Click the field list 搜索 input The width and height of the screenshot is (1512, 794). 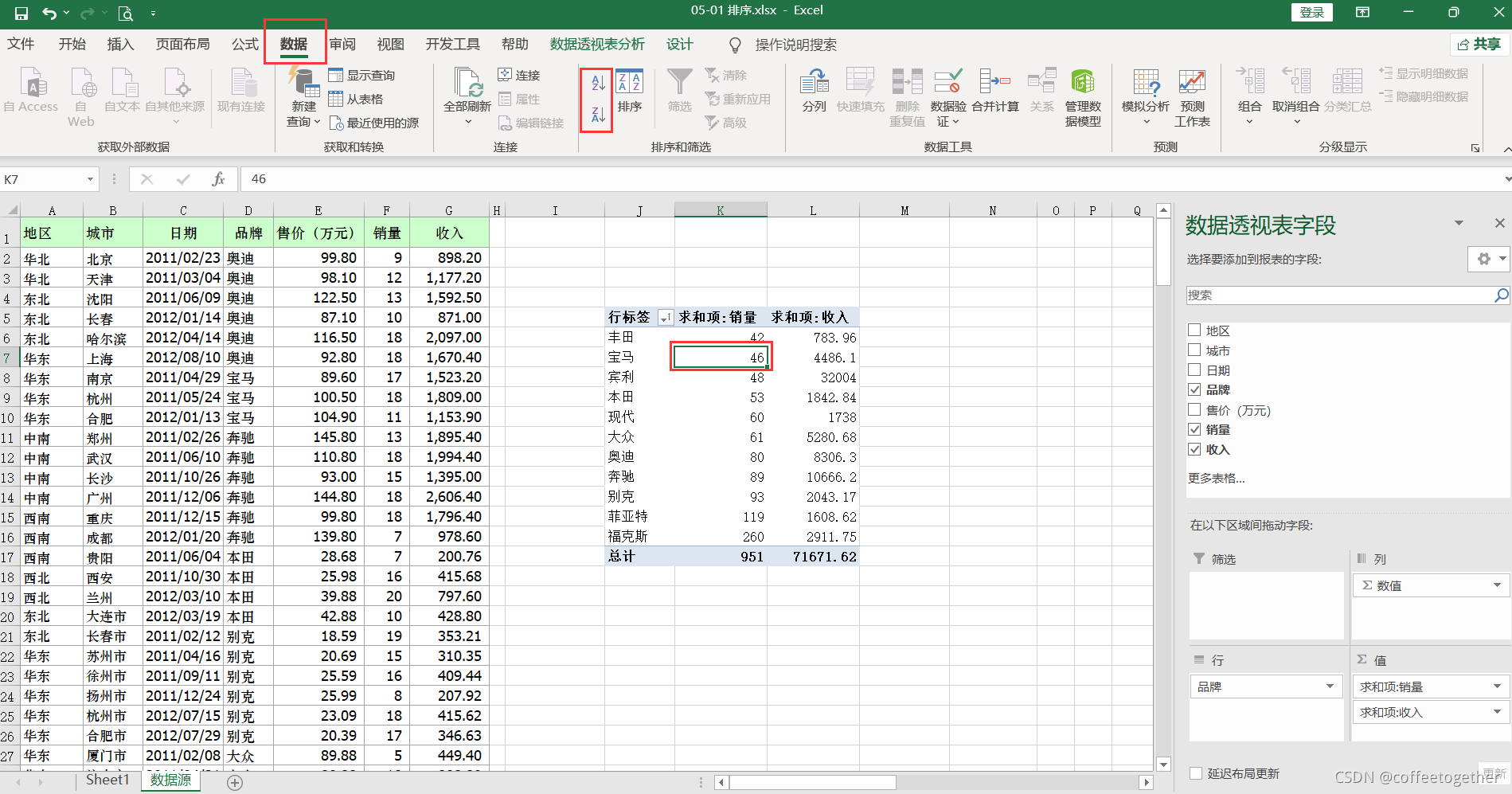[x=1340, y=295]
